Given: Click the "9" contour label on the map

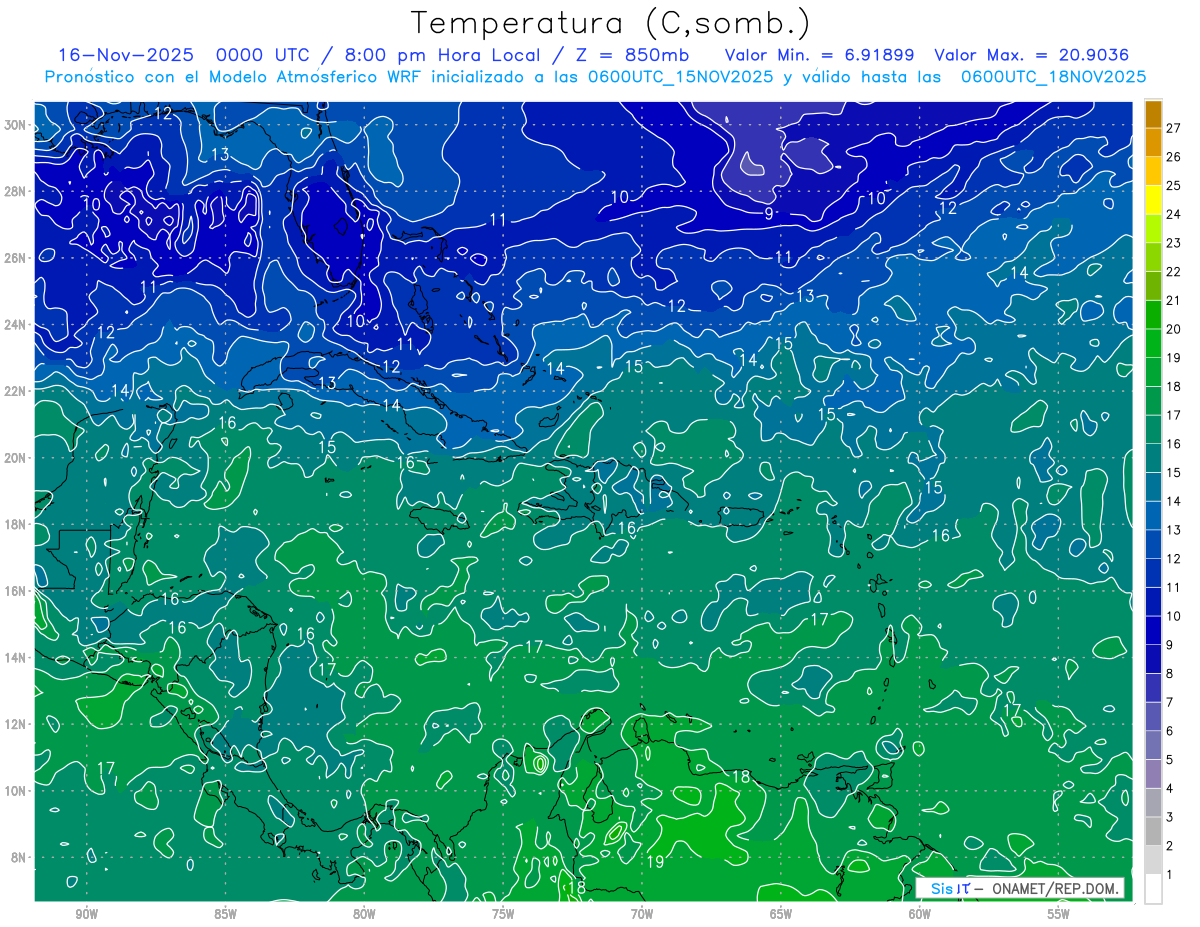Looking at the screenshot, I should point(768,213).
